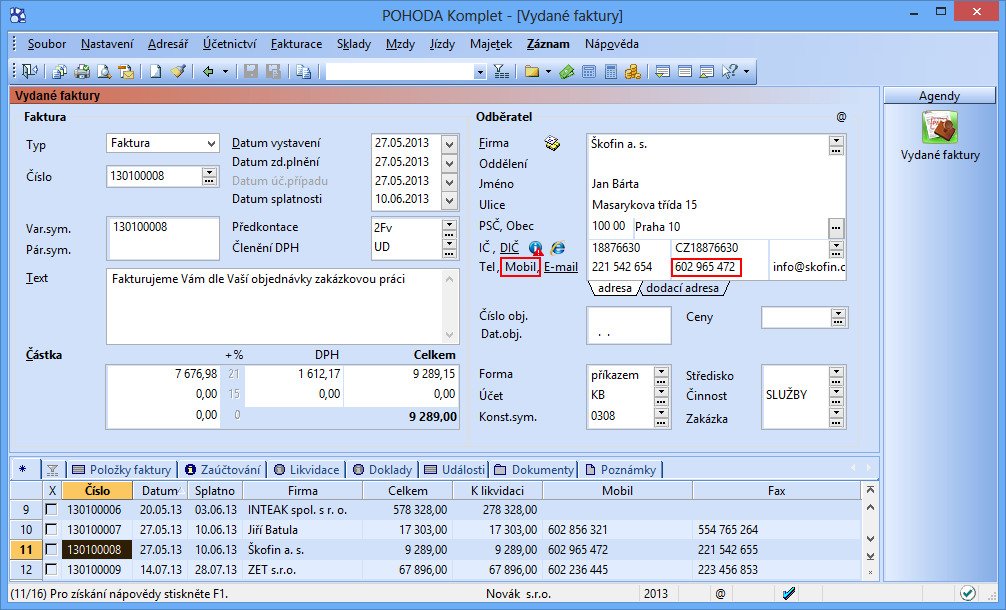The height and width of the screenshot is (610, 1006).
Task: Click the blue checkmark in status bar
Action: click(x=789, y=593)
